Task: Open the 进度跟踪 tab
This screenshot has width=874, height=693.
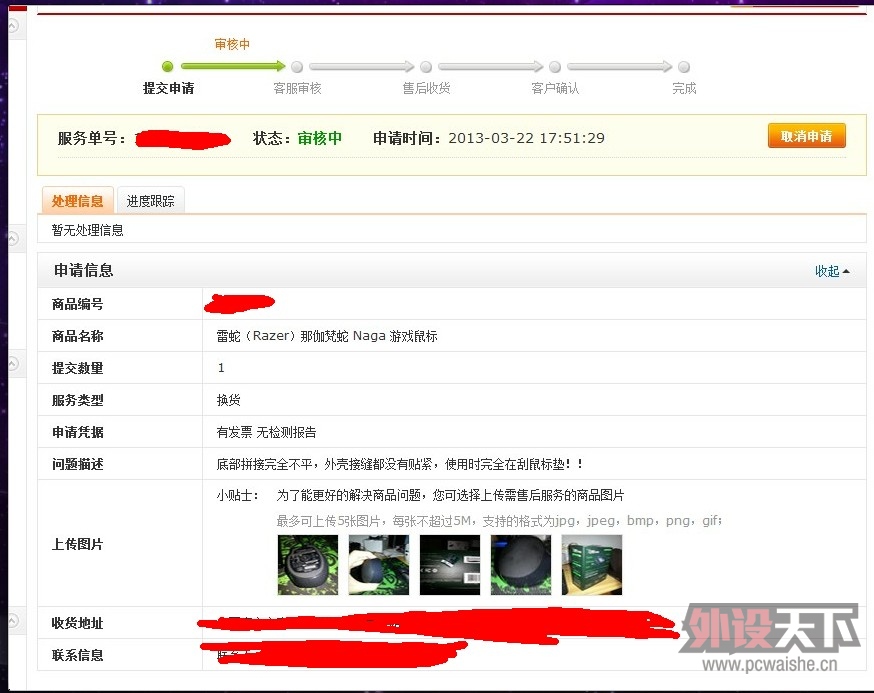Action: click(150, 201)
